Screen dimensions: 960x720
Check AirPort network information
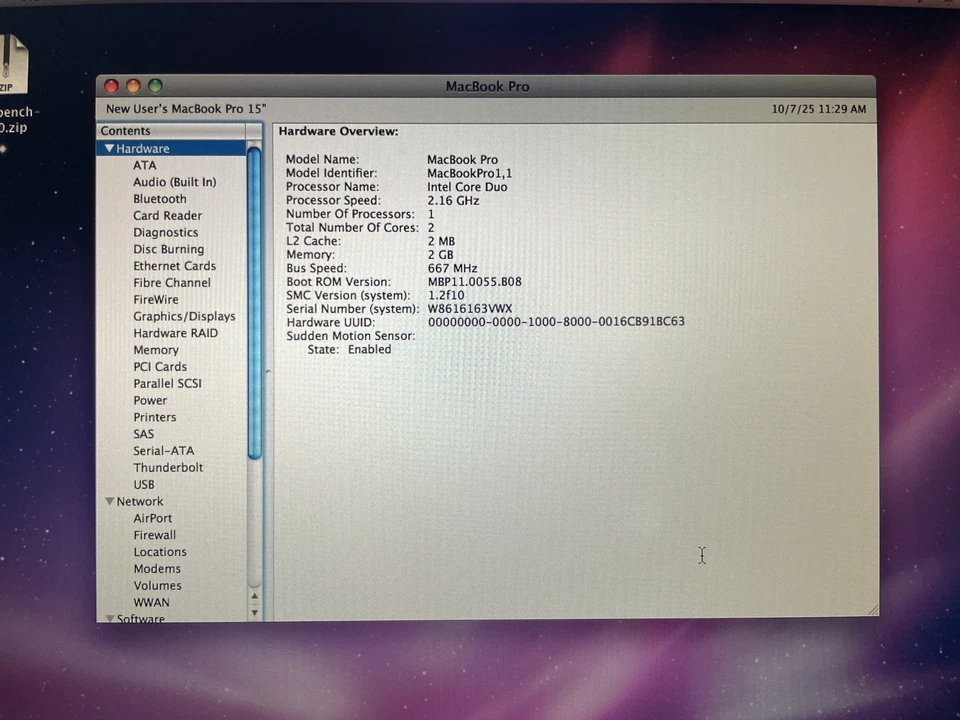tap(152, 518)
